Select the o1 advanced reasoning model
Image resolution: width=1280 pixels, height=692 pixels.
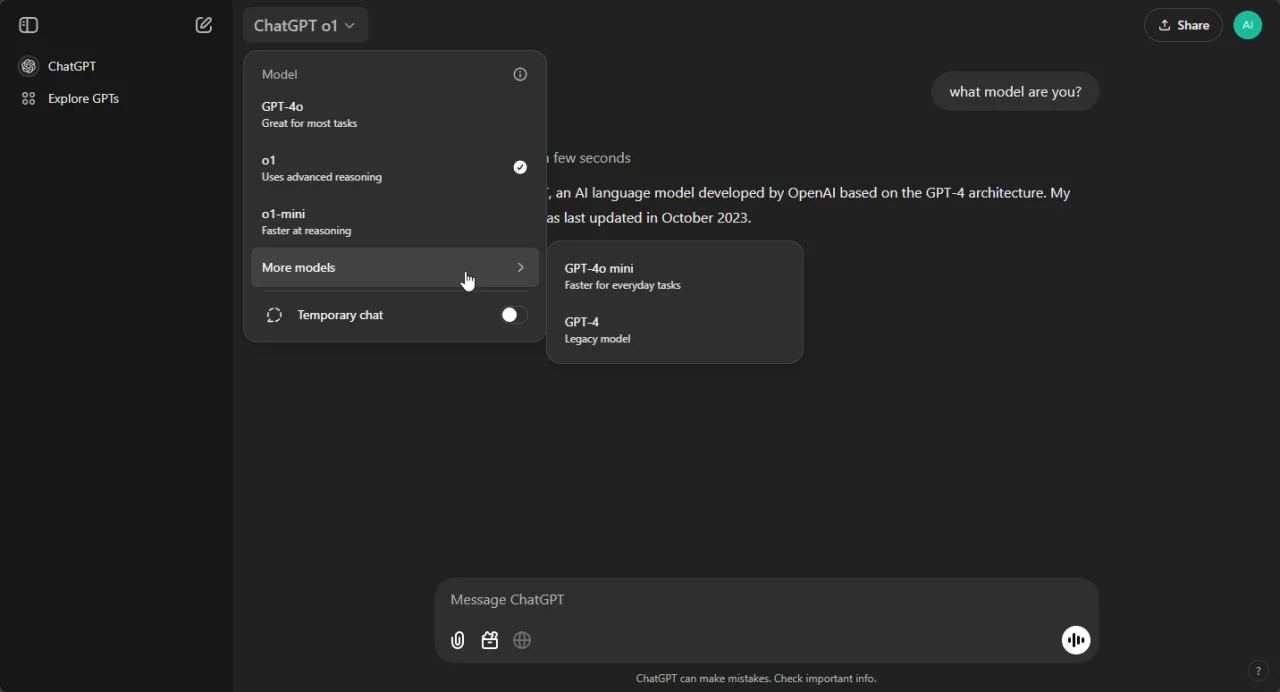tap(395, 168)
